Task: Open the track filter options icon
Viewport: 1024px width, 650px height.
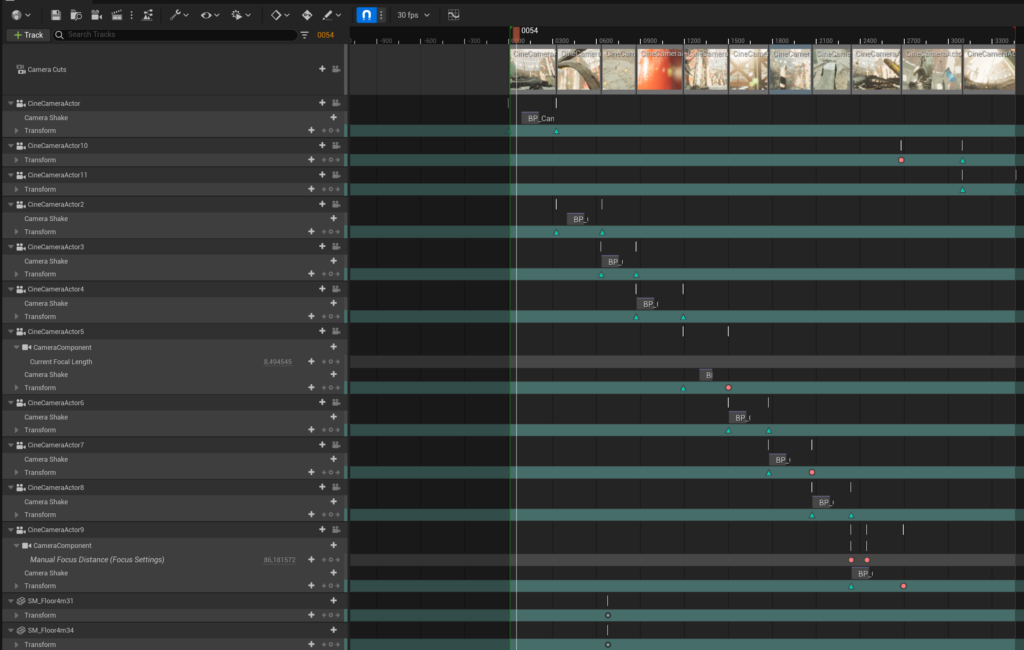Action: click(304, 35)
